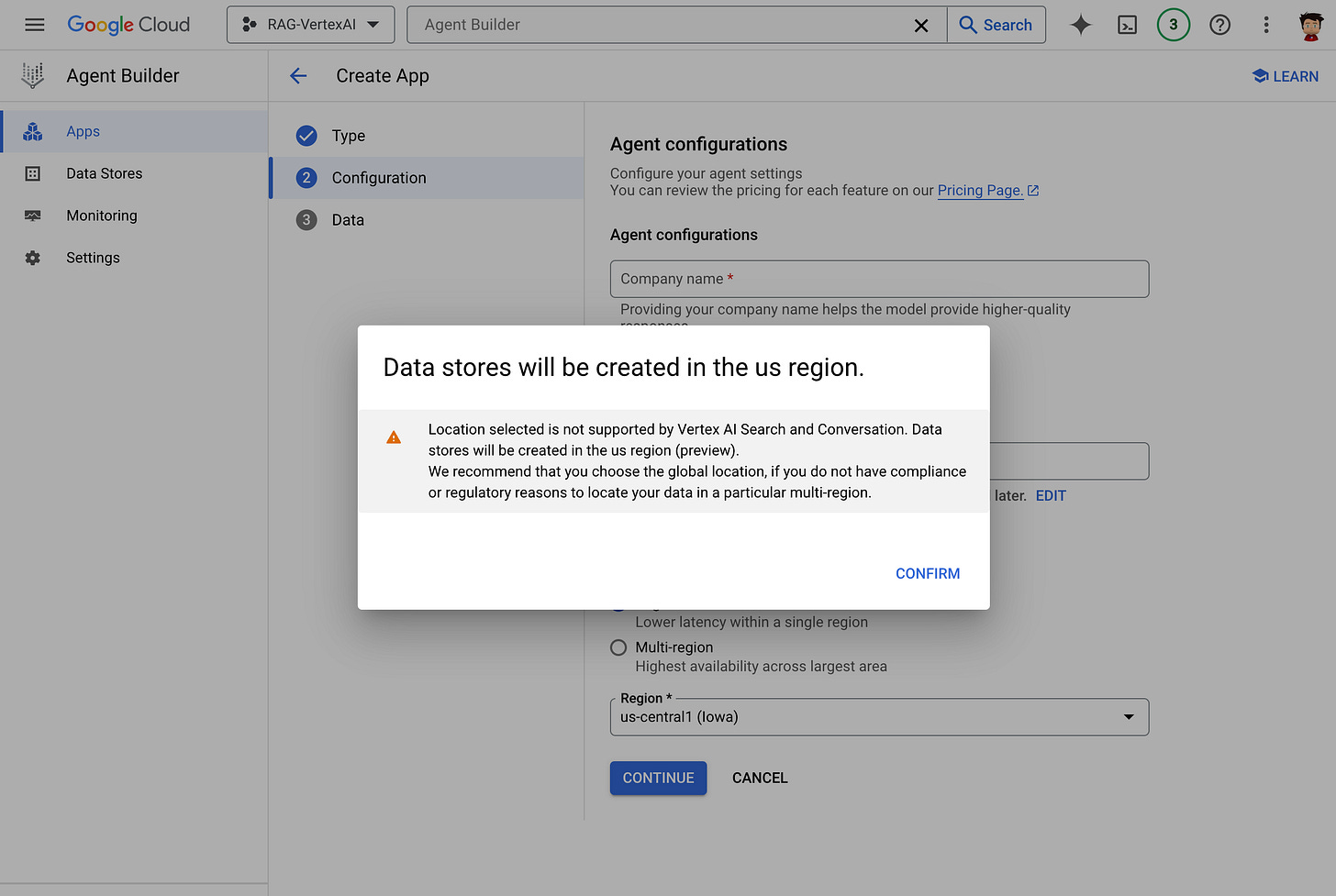The image size is (1336, 896).
Task: Click the Settings gear icon
Action: [x=33, y=258]
